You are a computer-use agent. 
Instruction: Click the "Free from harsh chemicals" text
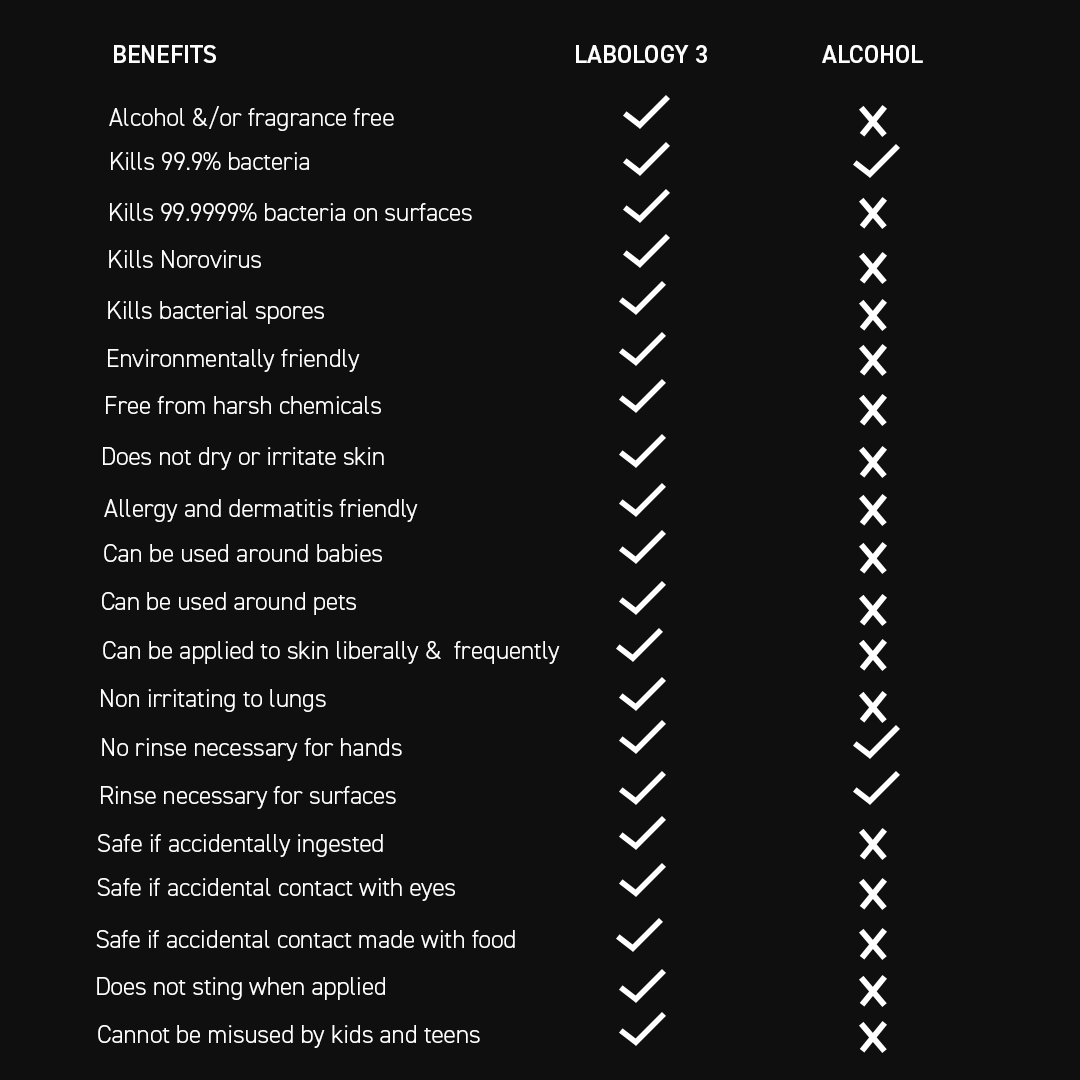coord(243,406)
